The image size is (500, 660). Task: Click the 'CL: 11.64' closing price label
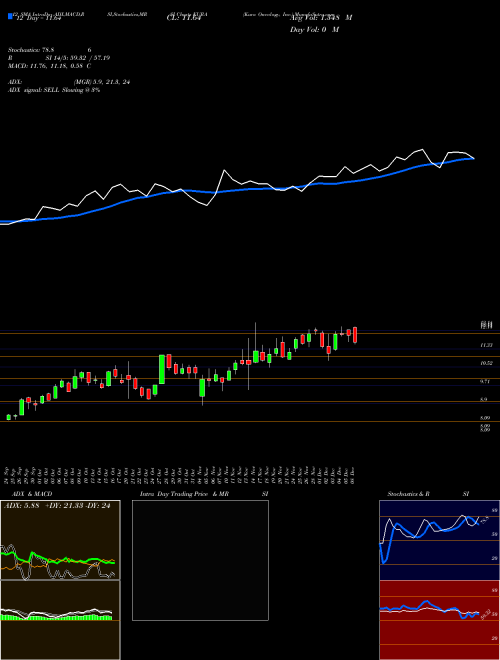[x=182, y=18]
